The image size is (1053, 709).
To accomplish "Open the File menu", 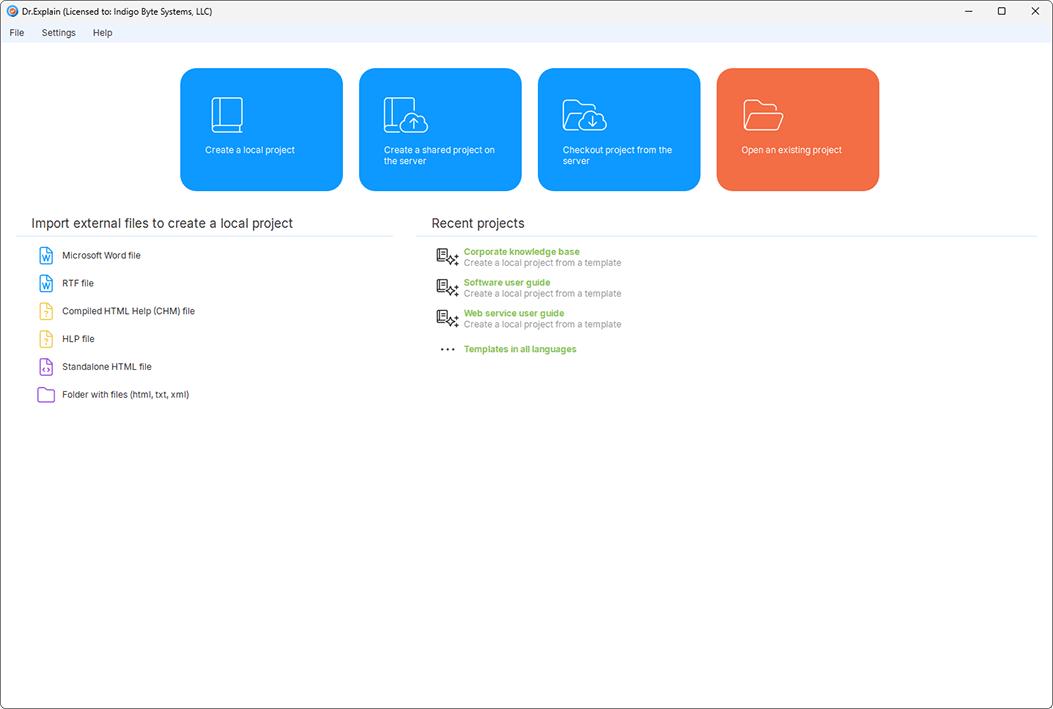I will click(17, 33).
